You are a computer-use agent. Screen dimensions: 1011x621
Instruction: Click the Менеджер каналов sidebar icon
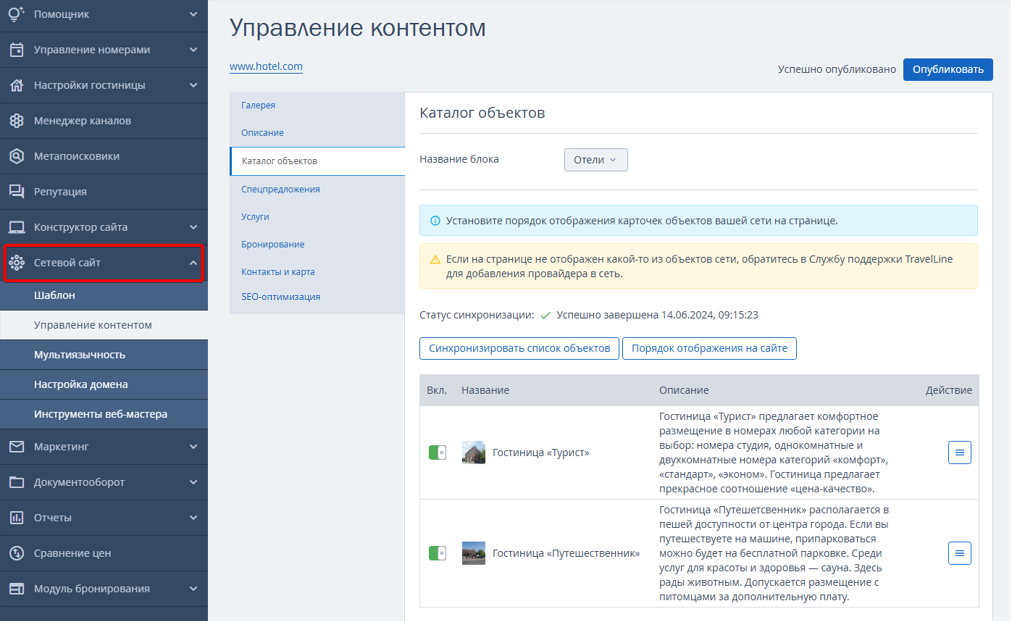coord(17,121)
